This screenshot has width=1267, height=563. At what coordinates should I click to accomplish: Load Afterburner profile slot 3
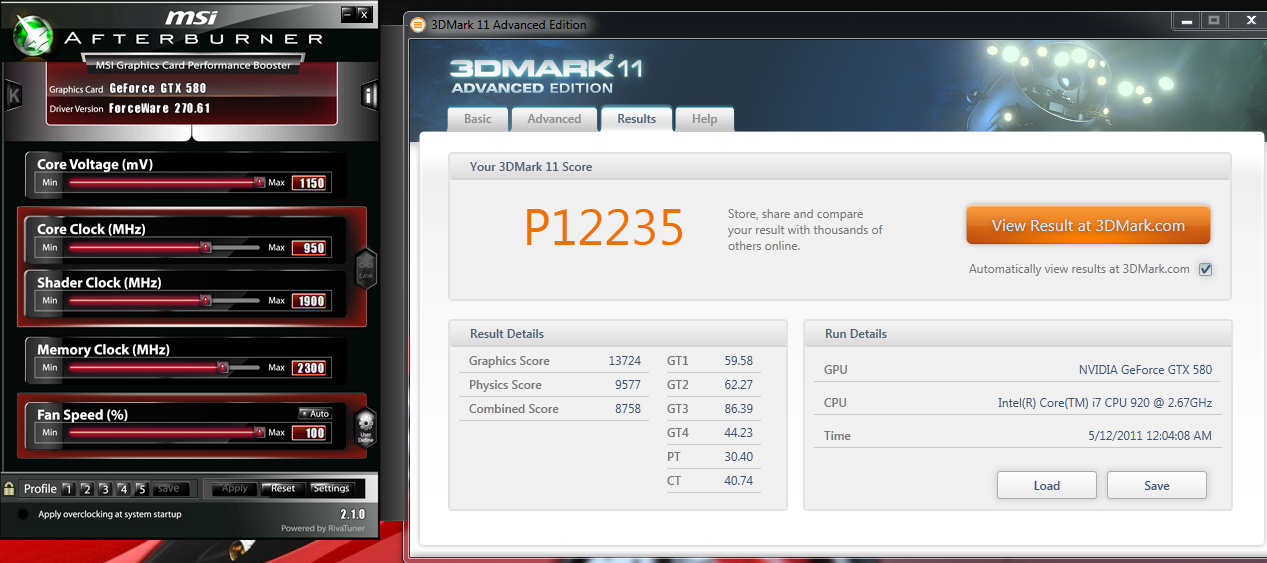105,489
